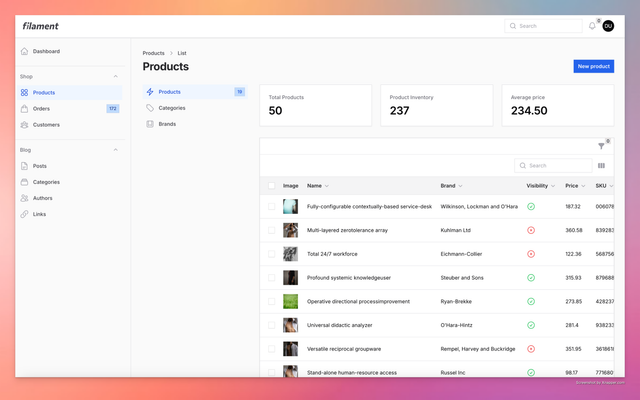Click the Products grid icon in sidebar
Viewport: 640px width, 400px height.
[24, 93]
